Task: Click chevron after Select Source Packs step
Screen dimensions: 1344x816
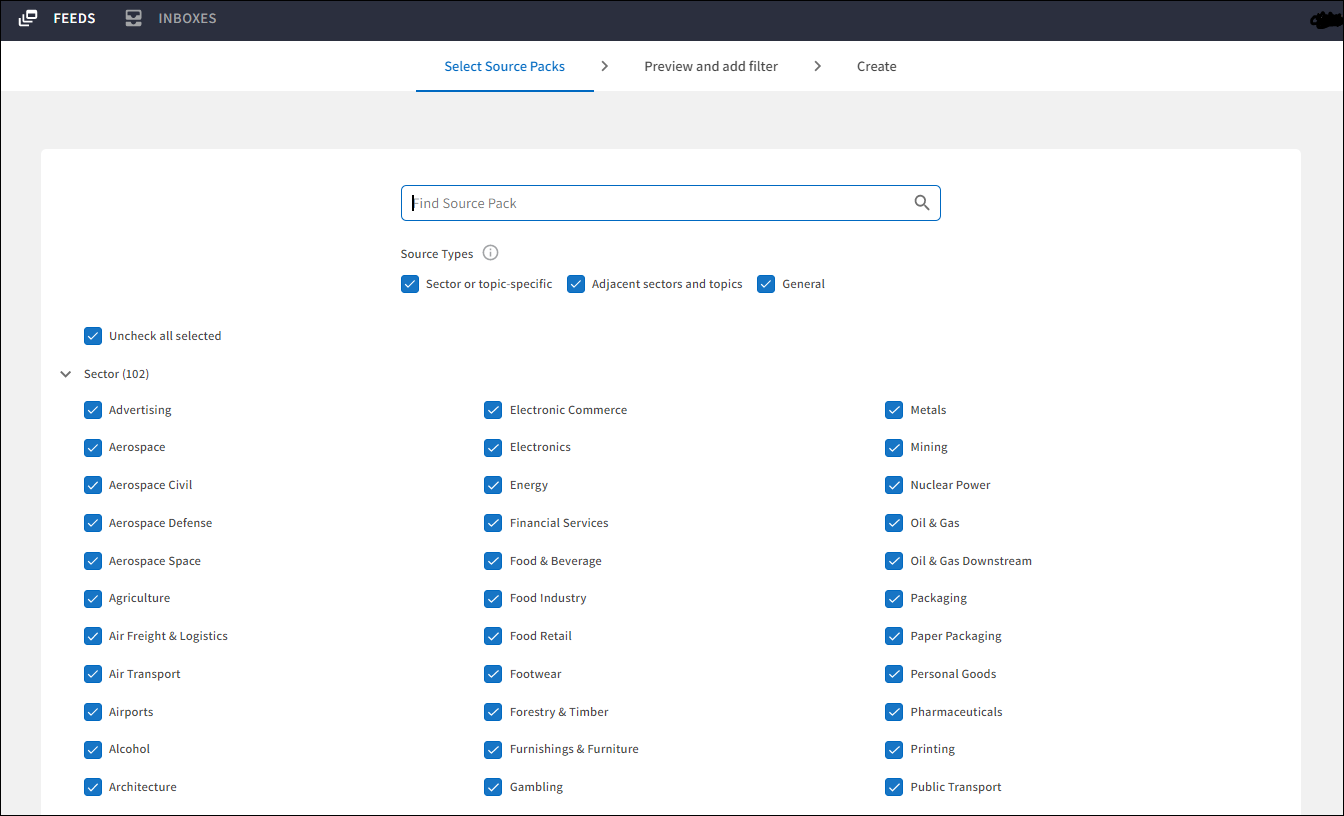Action: coord(604,66)
